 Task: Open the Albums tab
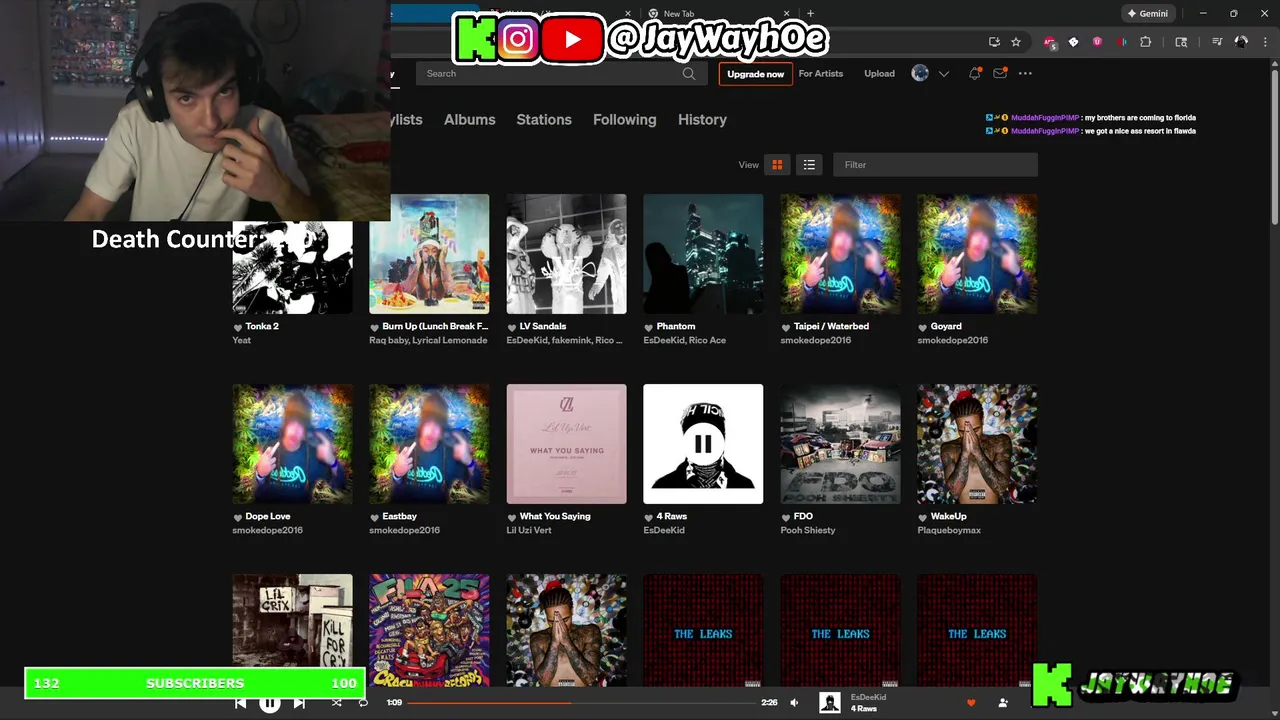click(469, 119)
